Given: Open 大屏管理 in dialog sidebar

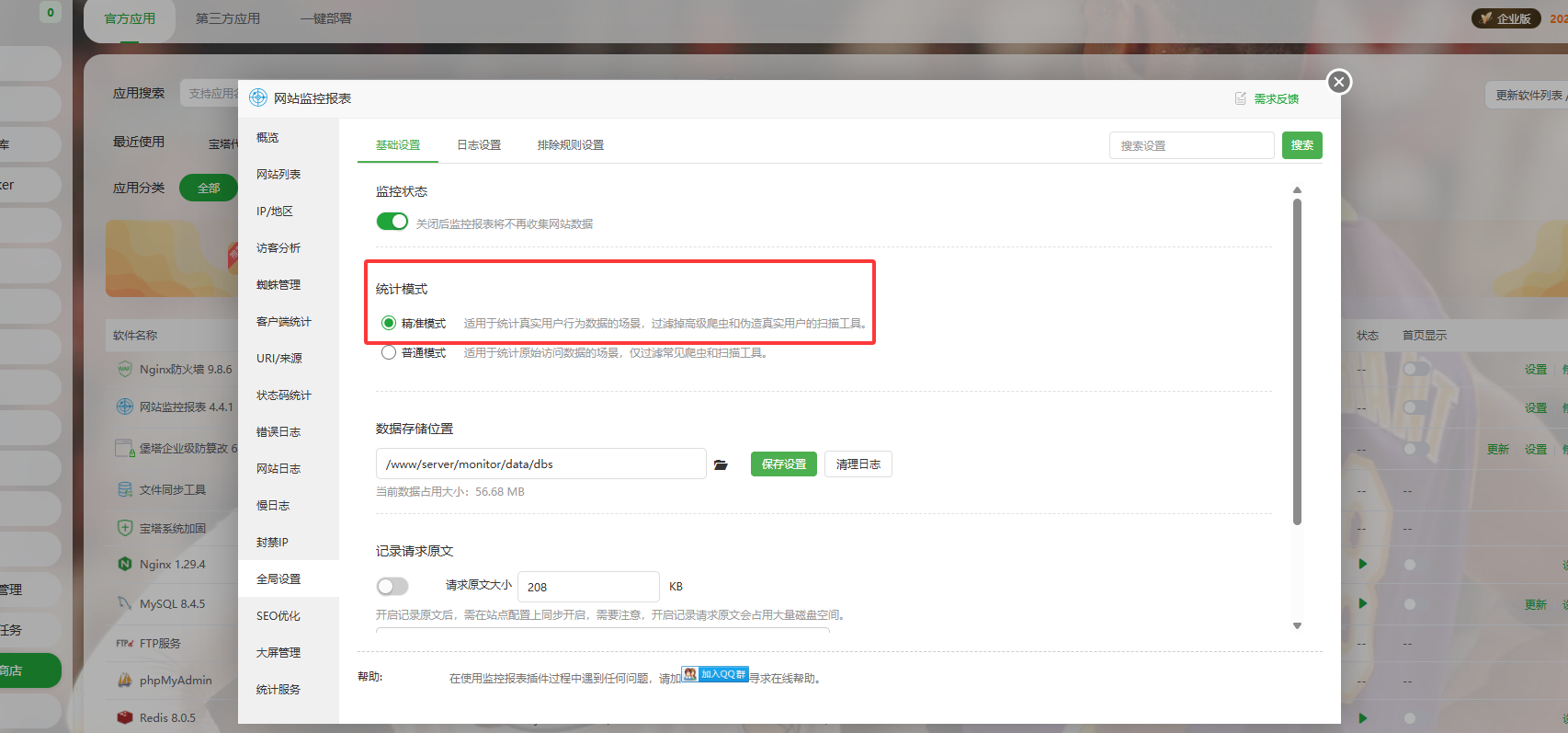Looking at the screenshot, I should [289, 652].
